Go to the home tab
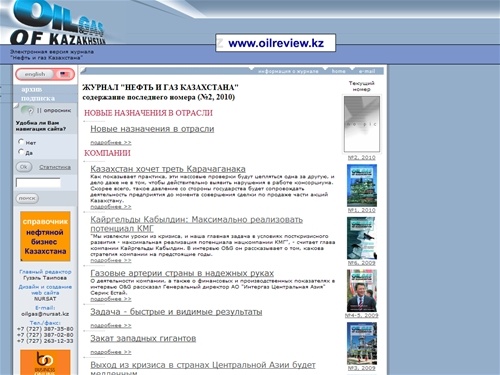The width and height of the screenshot is (500, 375). click(x=338, y=71)
